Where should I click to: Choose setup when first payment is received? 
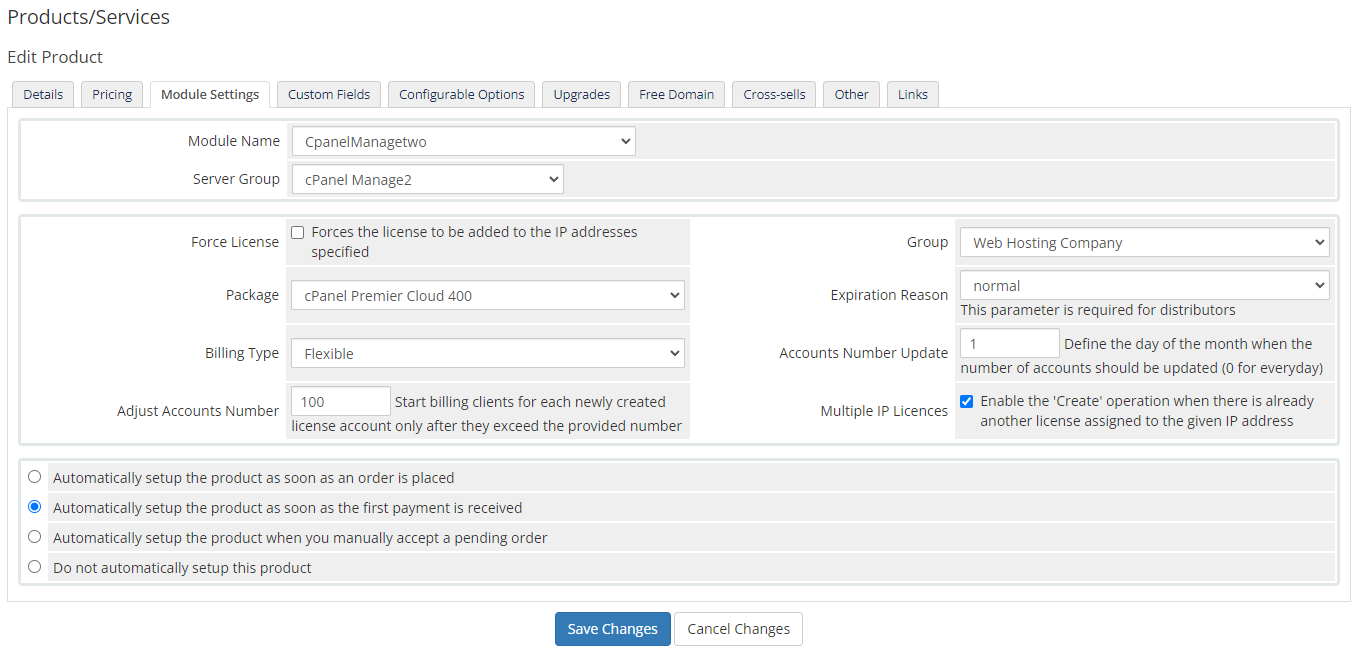coord(35,507)
